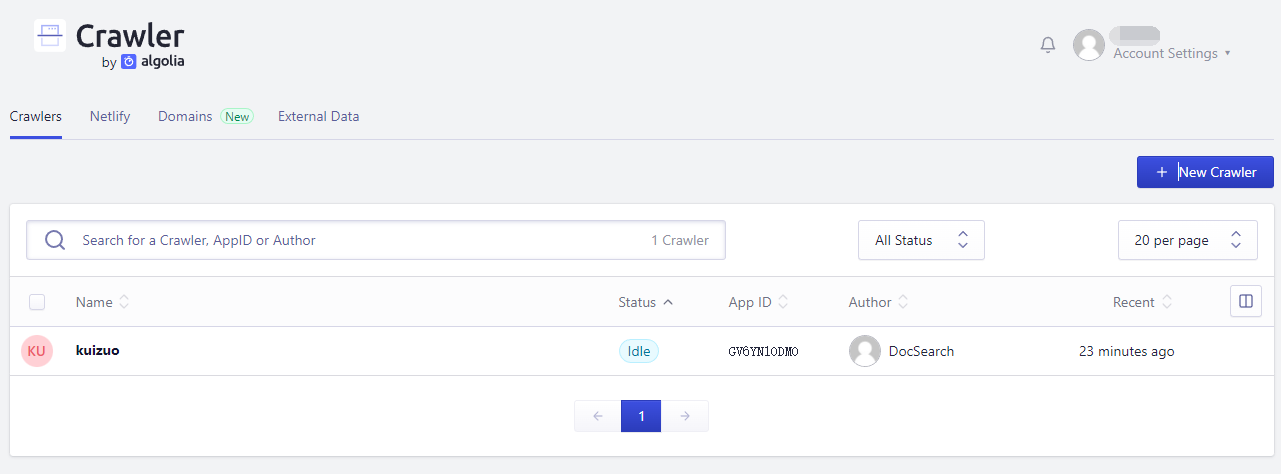
Task: Switch to the Netlify tab
Action: point(109,116)
